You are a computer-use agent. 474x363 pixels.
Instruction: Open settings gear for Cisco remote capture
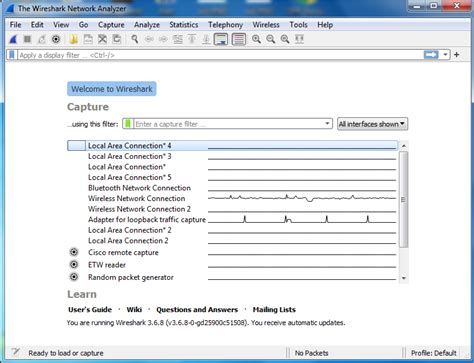(74, 252)
